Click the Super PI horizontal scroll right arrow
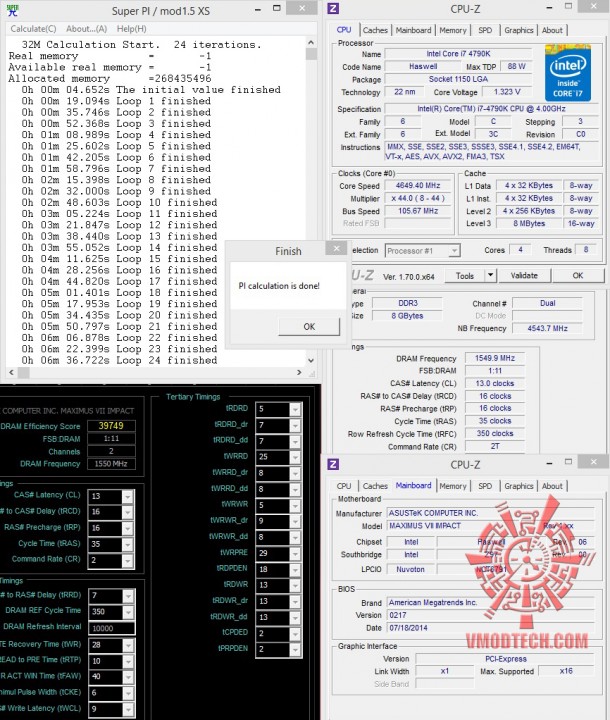 tap(299, 372)
